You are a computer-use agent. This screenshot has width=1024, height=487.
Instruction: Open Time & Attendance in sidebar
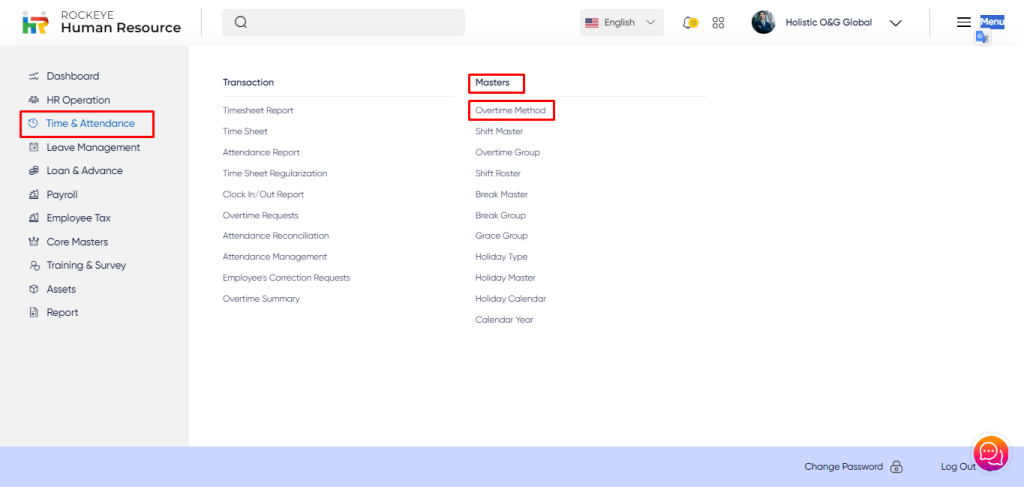point(89,124)
